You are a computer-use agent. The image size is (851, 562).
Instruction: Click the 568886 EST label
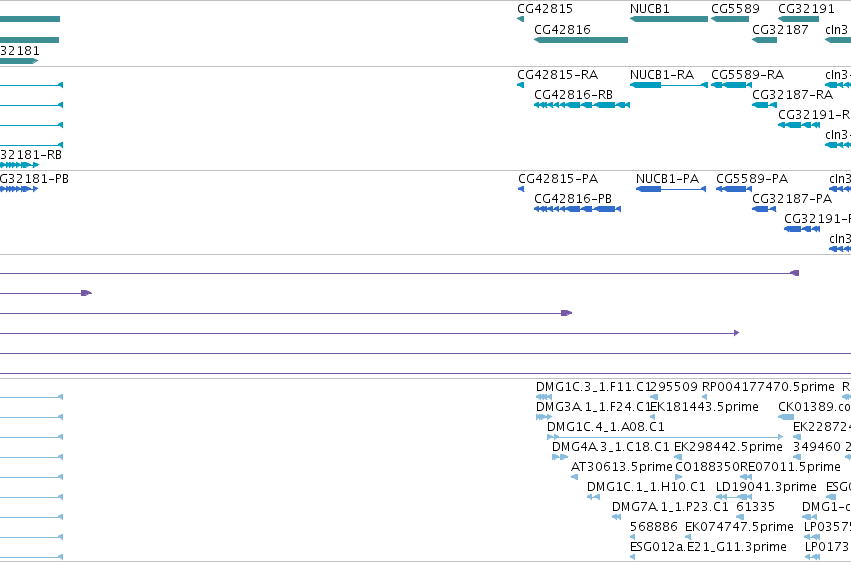tap(653, 527)
